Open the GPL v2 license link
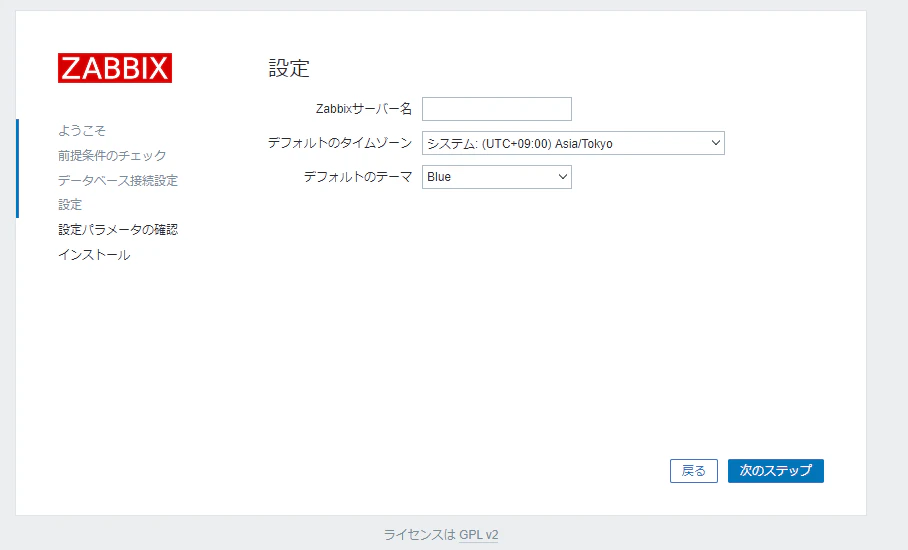The height and width of the screenshot is (550, 908). (478, 534)
